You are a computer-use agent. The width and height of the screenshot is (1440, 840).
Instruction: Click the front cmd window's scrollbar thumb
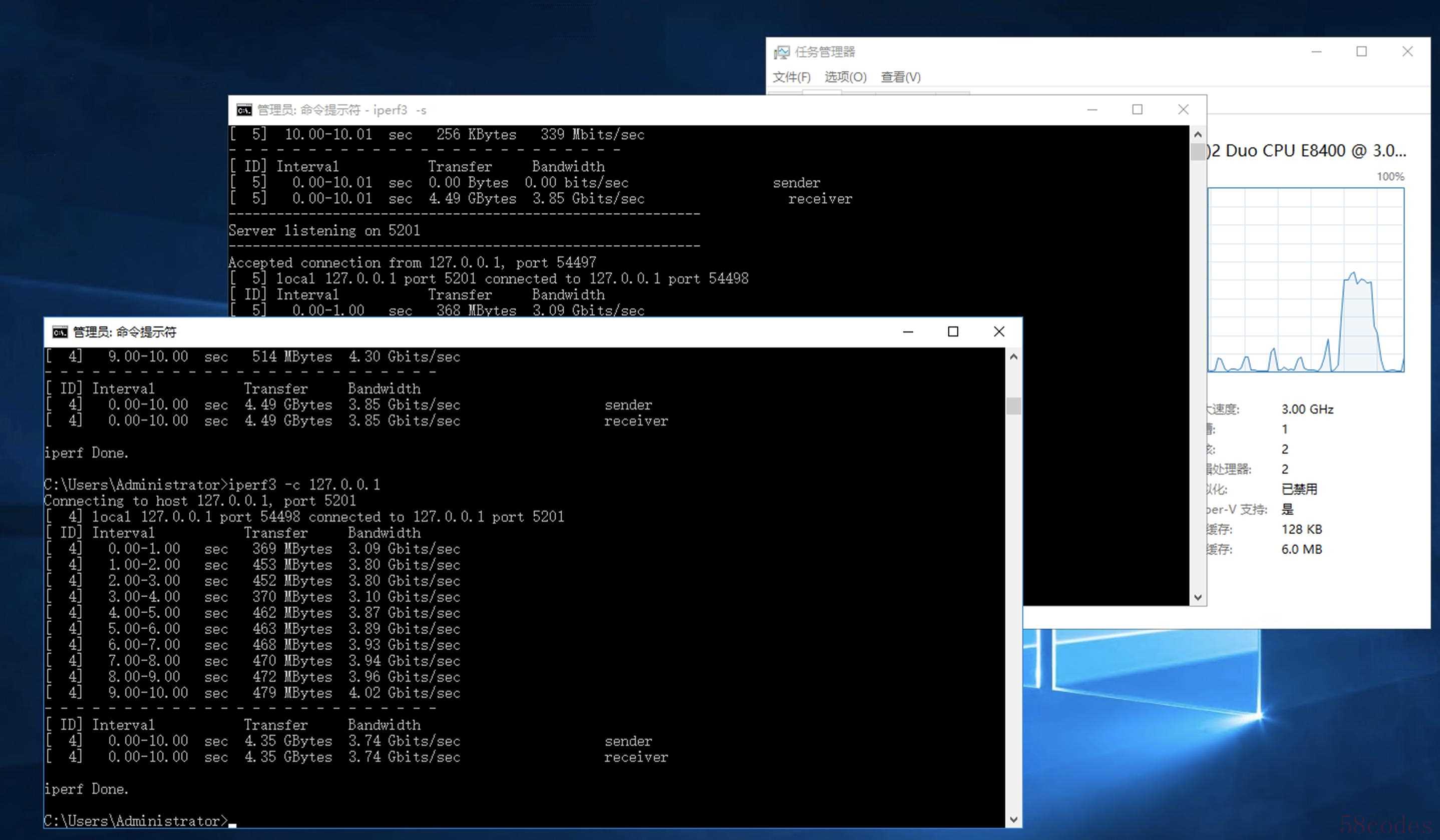(x=1013, y=405)
